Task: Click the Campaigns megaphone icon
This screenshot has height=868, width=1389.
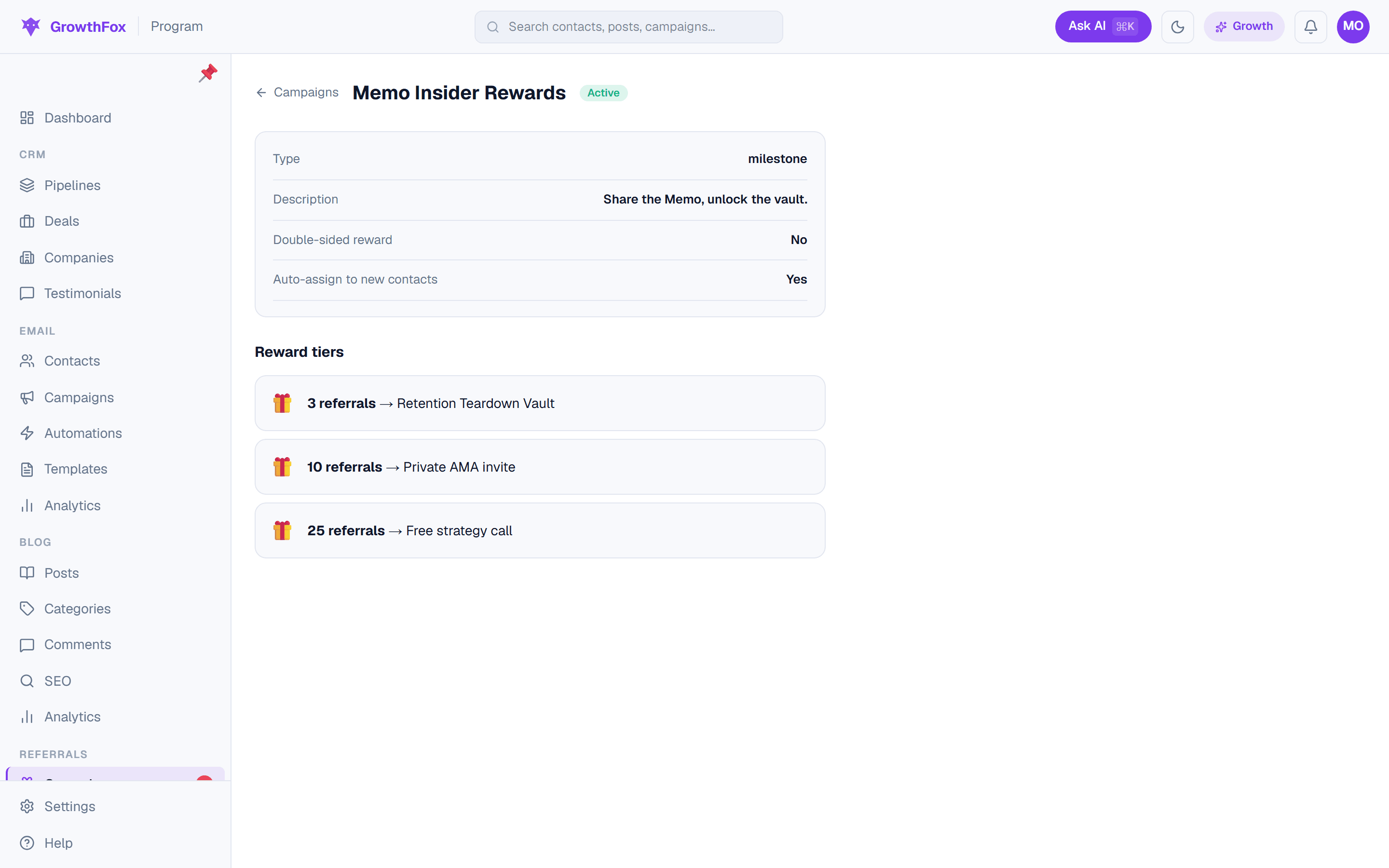Action: point(27,397)
